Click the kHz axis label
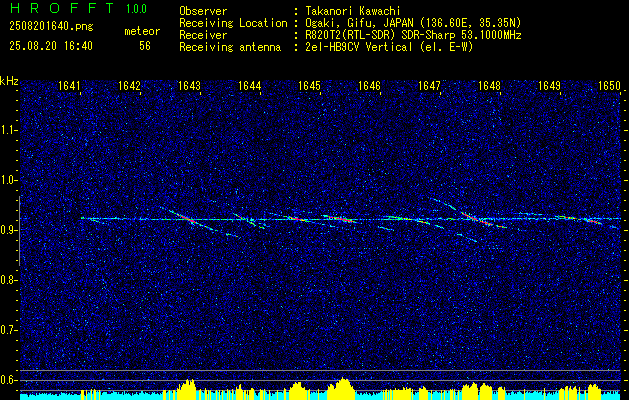The height and width of the screenshot is (400, 629). click(9, 81)
